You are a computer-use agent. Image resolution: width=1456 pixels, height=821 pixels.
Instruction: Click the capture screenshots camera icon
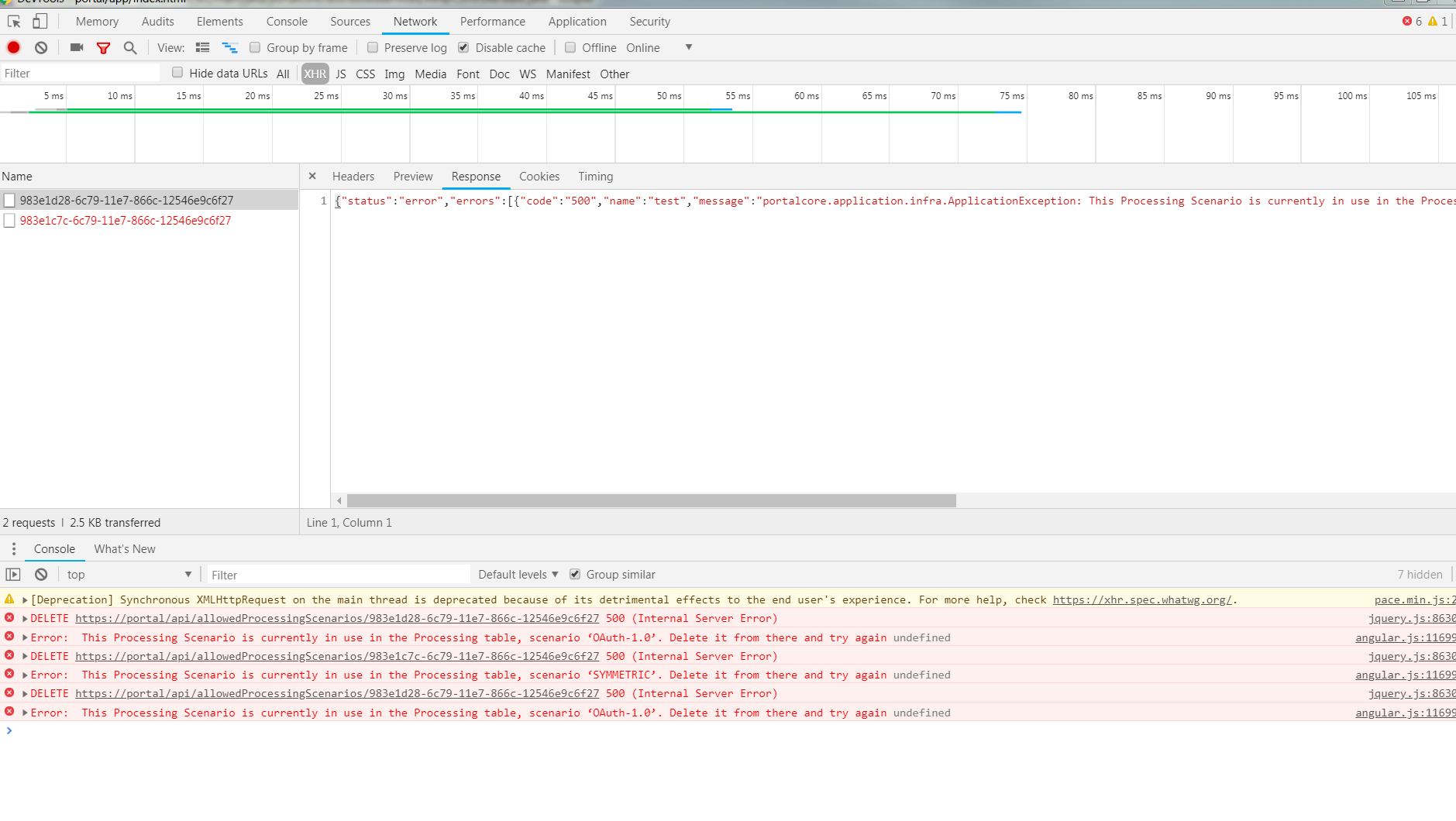[76, 47]
